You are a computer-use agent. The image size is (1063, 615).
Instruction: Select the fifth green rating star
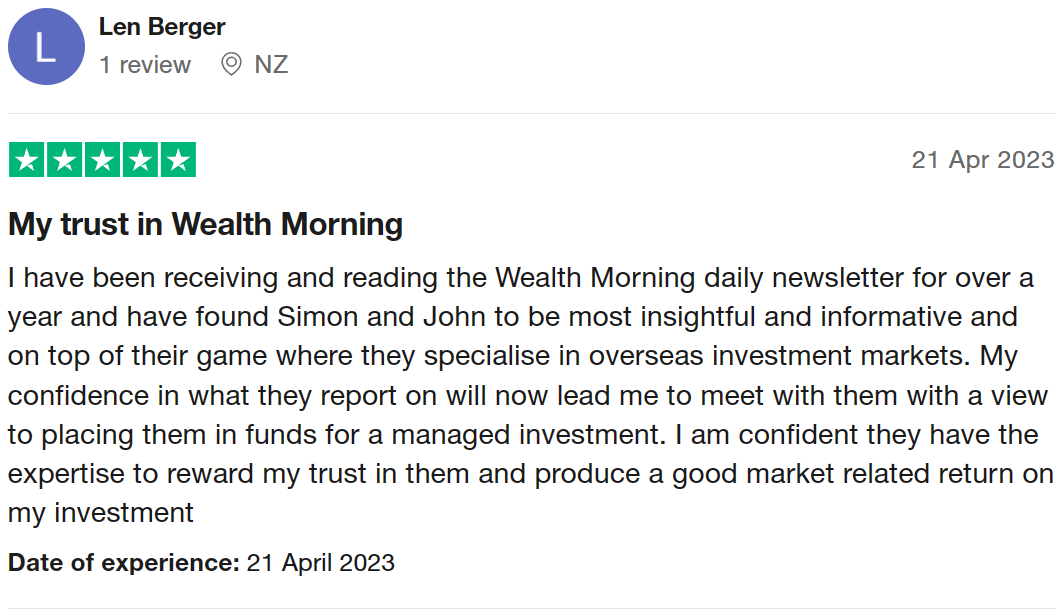[178, 159]
